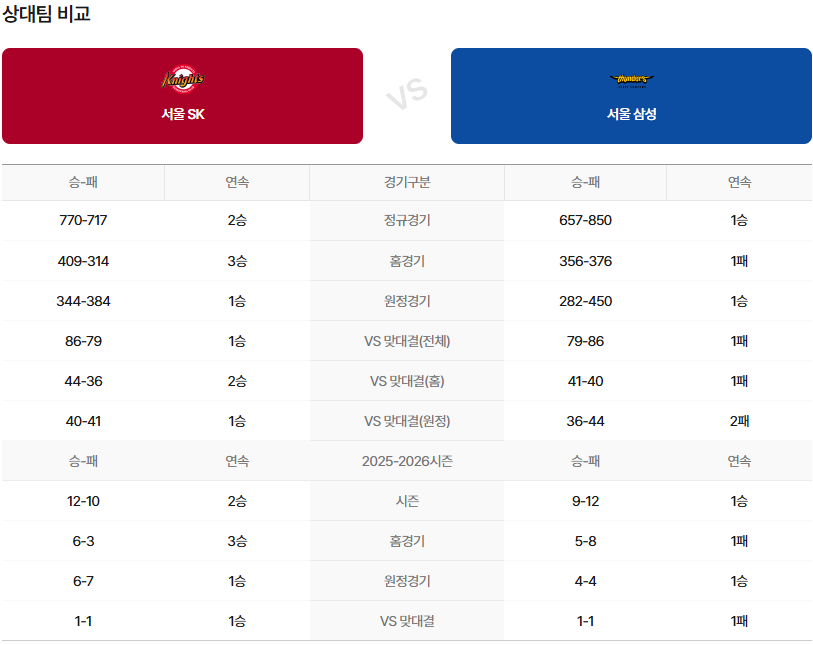Click SK's 770-717 regular season record
Viewport: 813px width, 645px height.
pyautogui.click(x=84, y=221)
